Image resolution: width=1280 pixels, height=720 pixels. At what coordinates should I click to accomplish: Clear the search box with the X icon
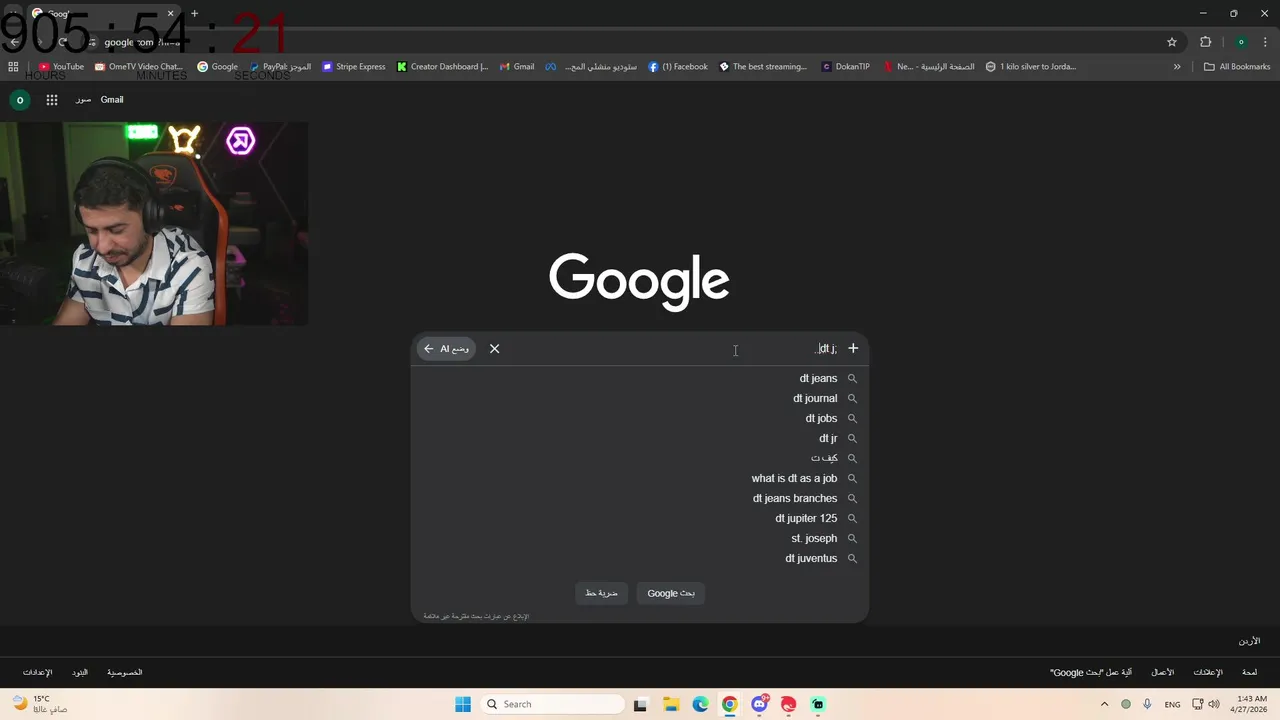click(494, 349)
